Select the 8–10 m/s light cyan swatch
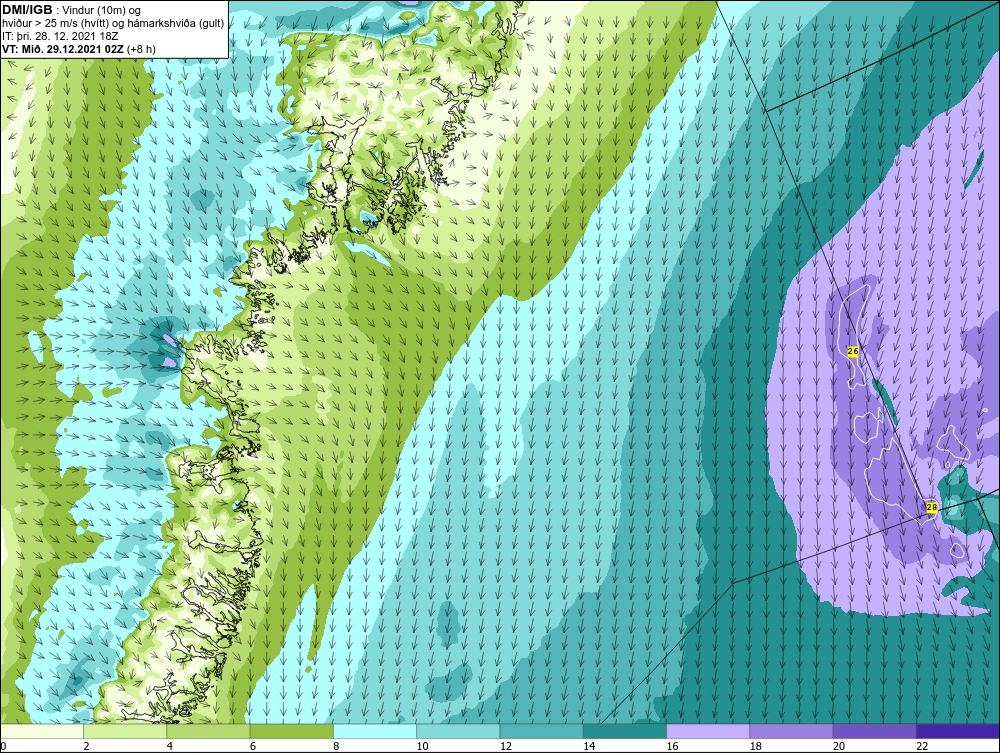 [x=375, y=731]
